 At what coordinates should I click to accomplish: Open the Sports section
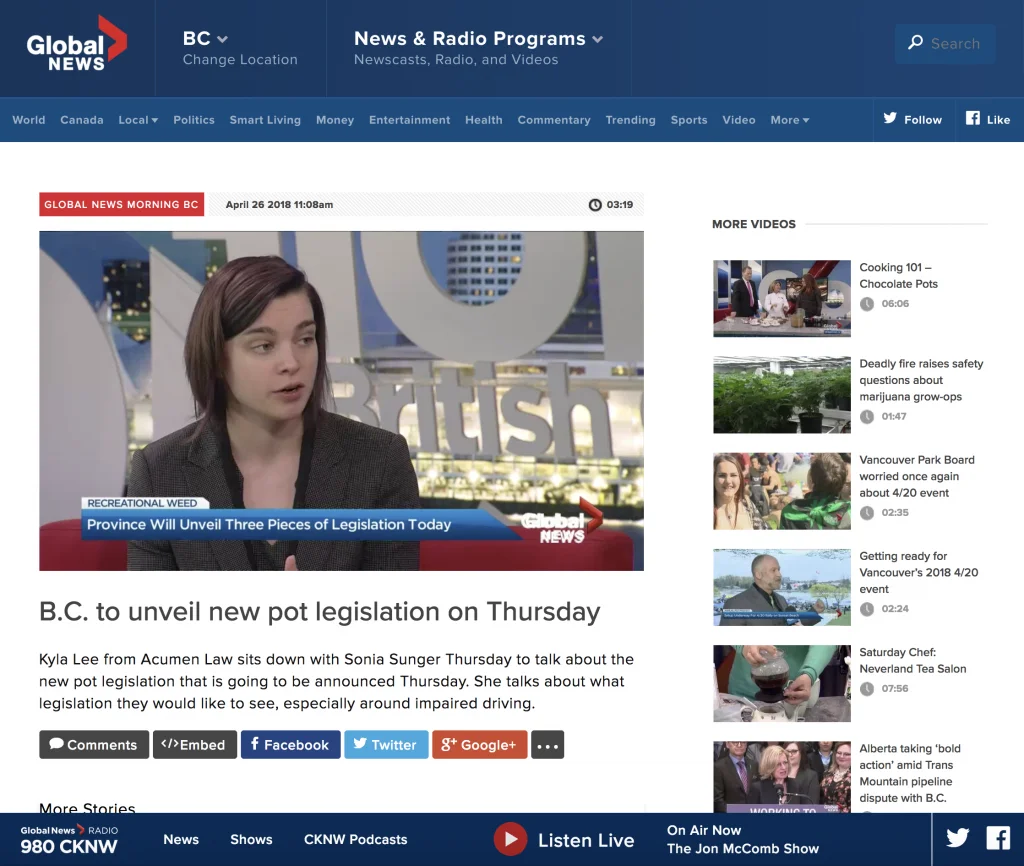point(689,120)
